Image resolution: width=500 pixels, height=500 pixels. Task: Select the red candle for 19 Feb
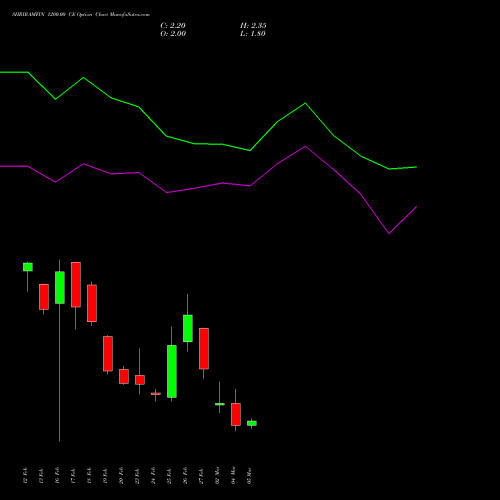108,354
